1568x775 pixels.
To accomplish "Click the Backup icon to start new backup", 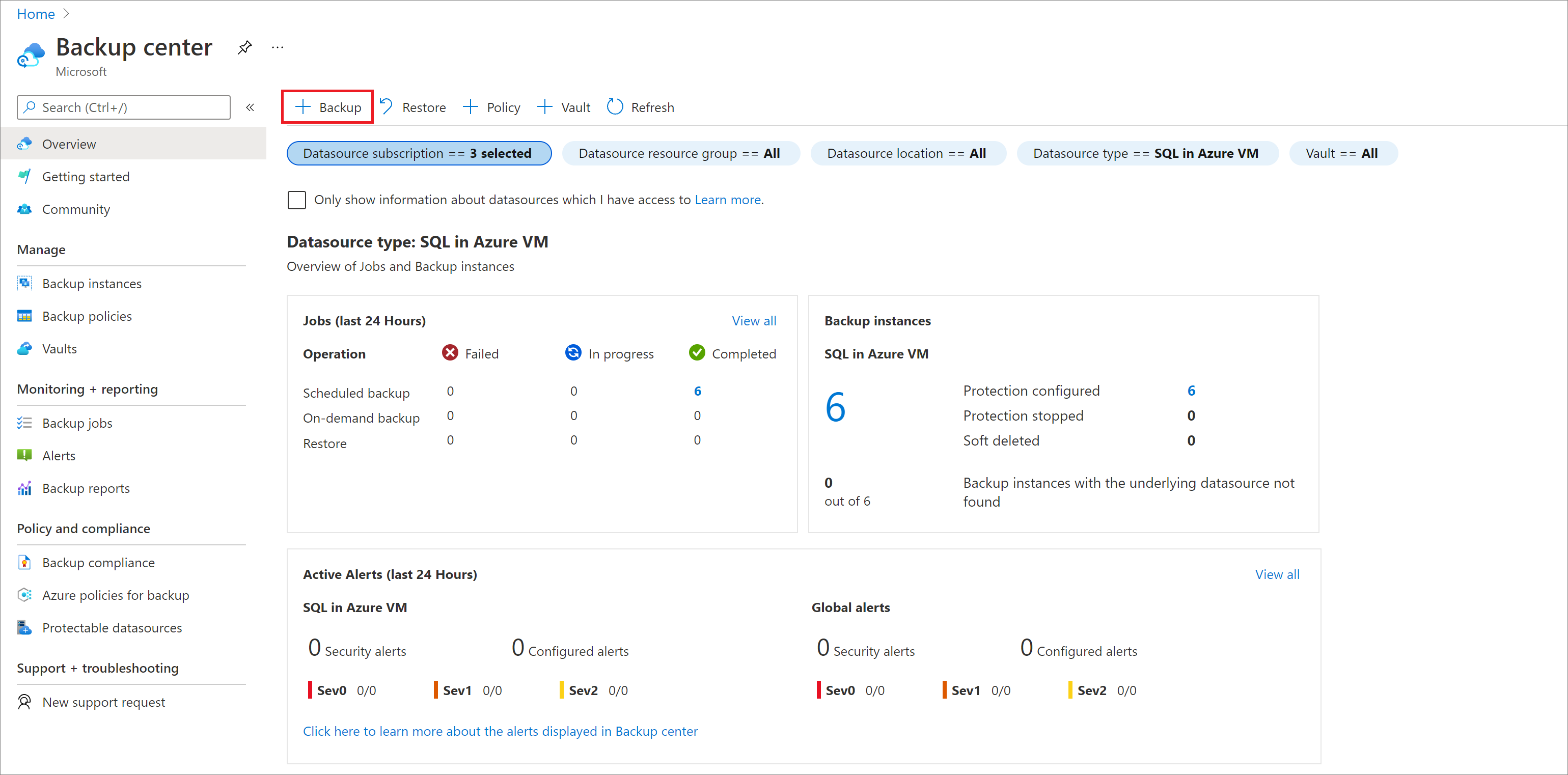I will coord(329,107).
